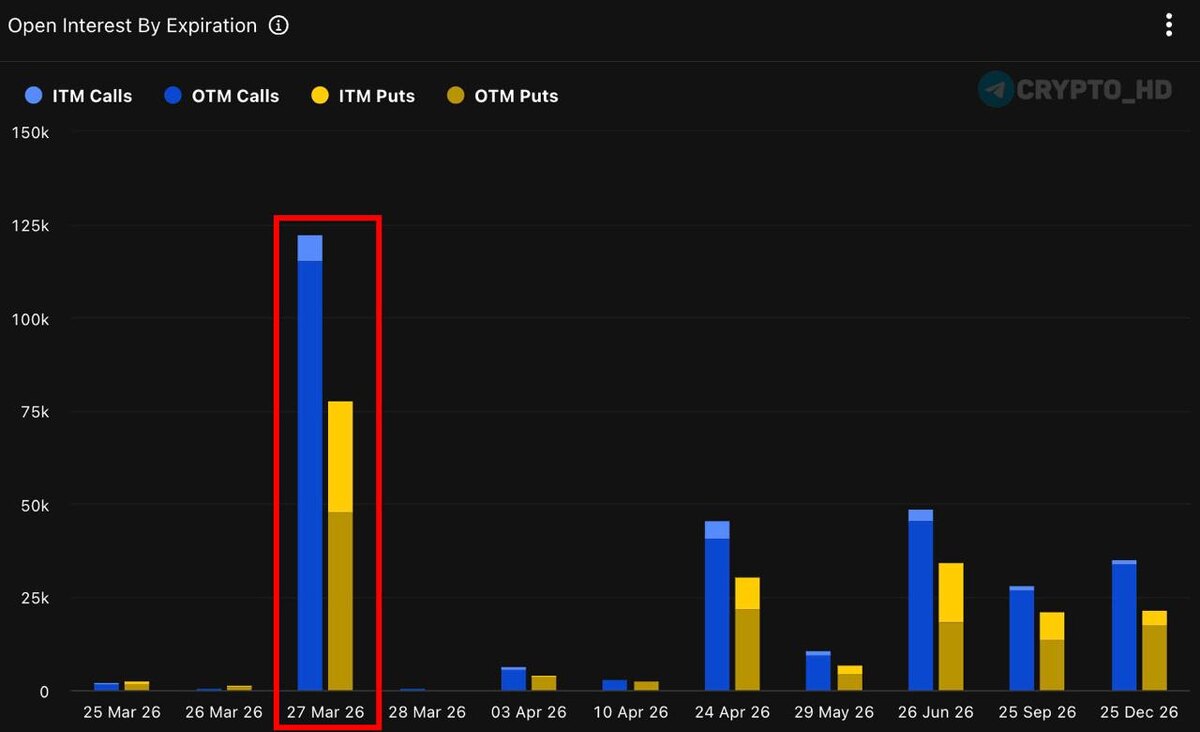
Task: Select the 29 May 26 puts bar
Action: pyautogui.click(x=849, y=678)
